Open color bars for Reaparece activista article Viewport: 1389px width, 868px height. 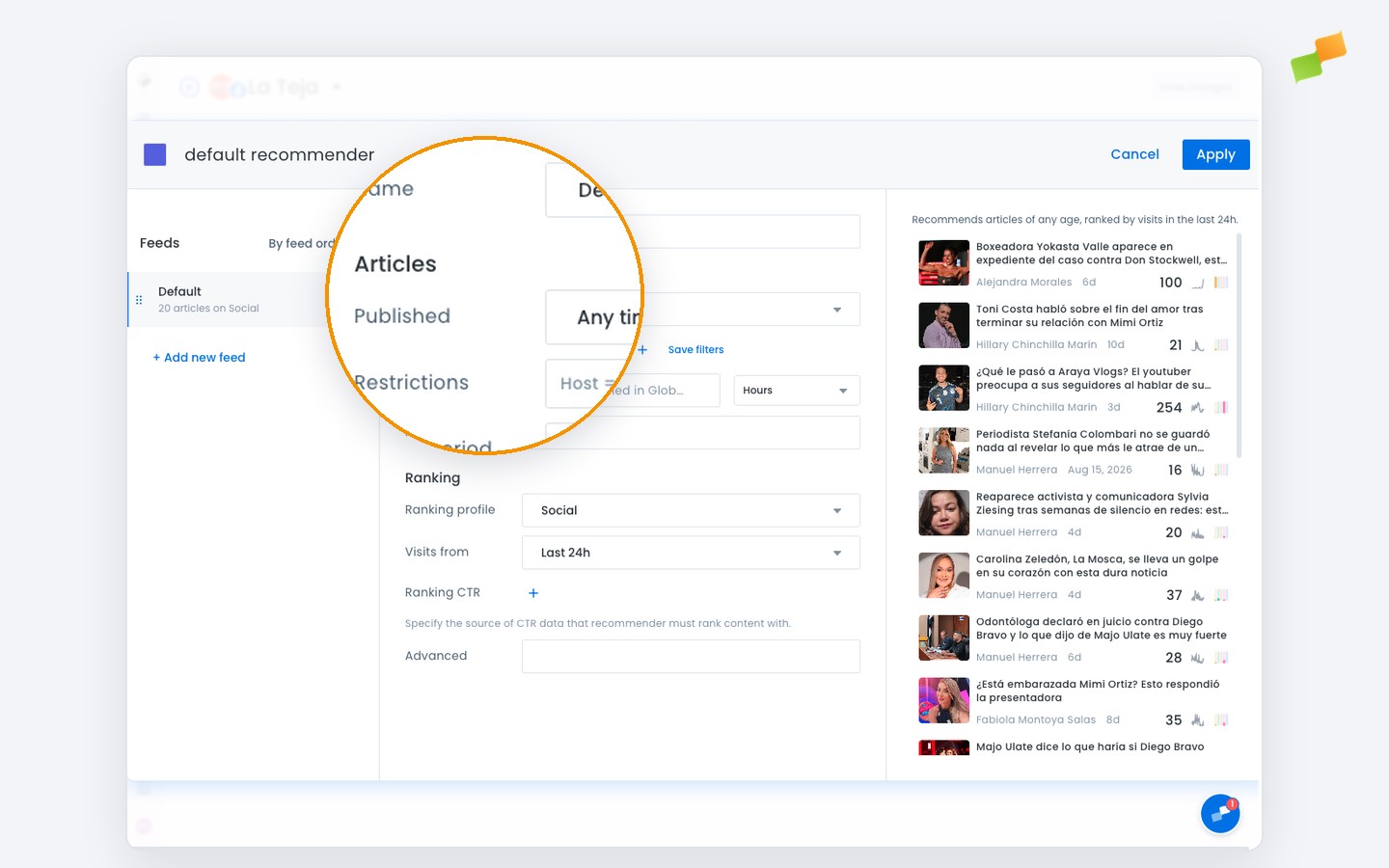[x=1221, y=533]
